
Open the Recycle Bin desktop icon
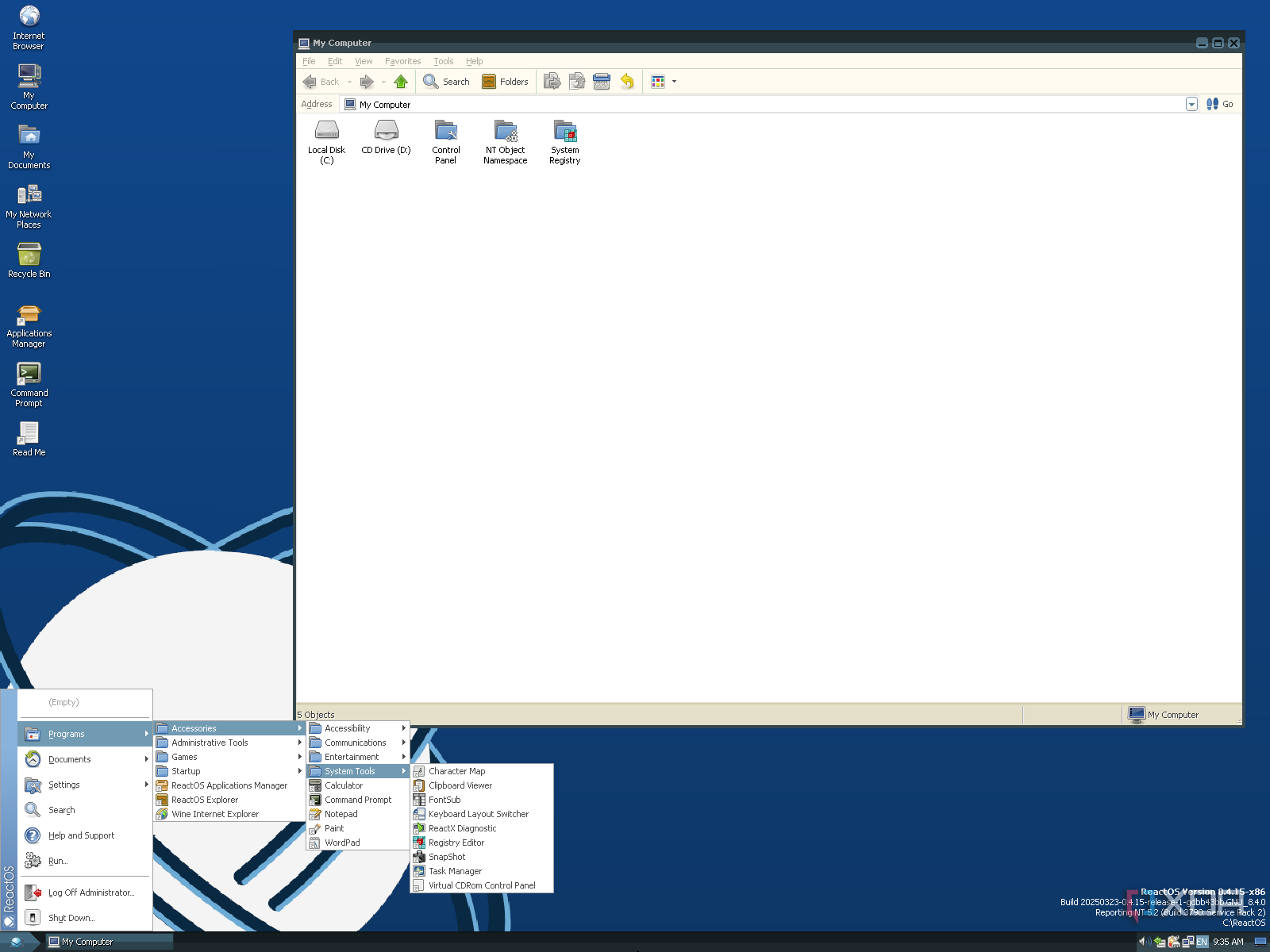tap(29, 261)
